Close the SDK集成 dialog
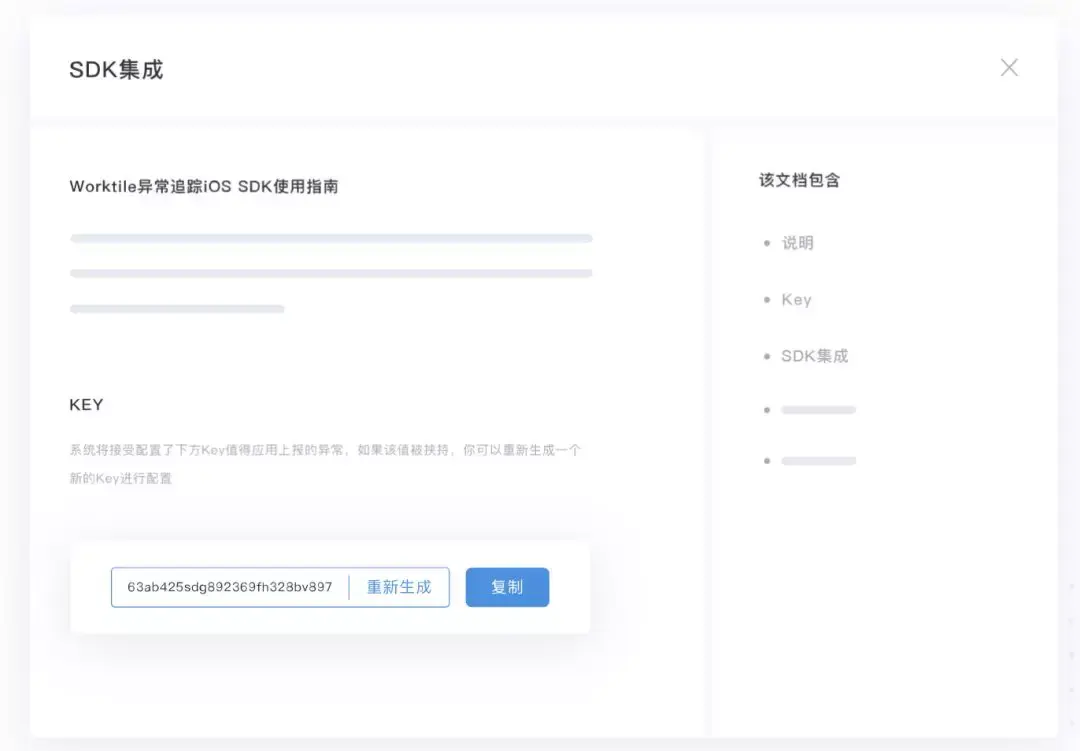 pyautogui.click(x=1009, y=68)
